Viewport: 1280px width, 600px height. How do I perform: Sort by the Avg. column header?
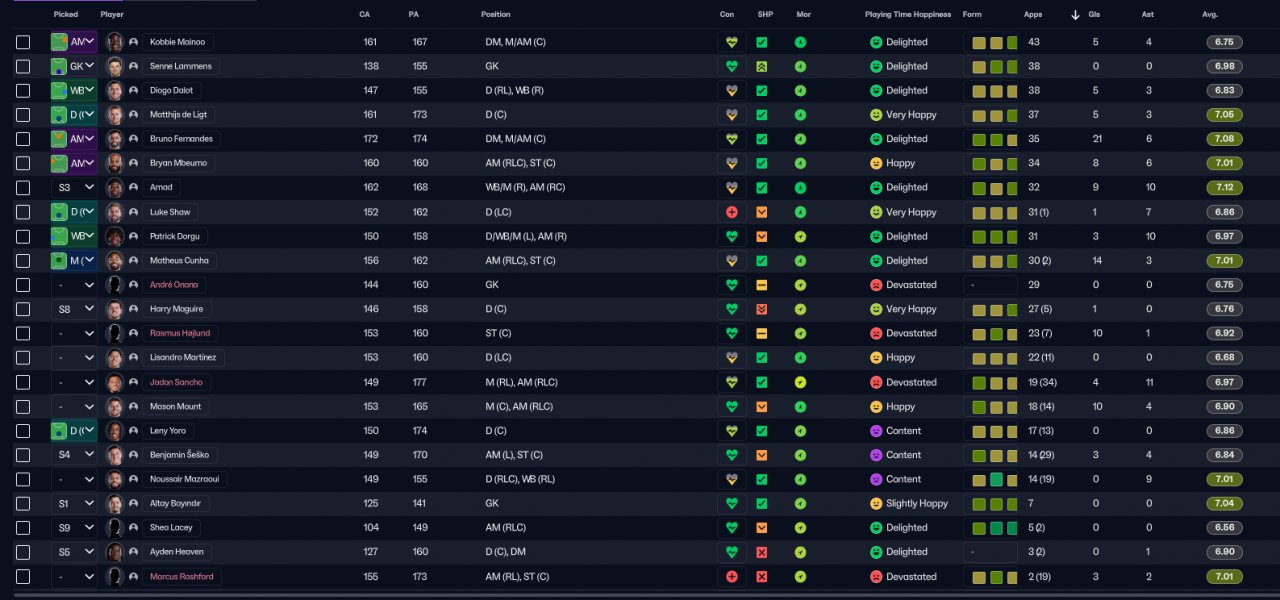pos(1210,15)
